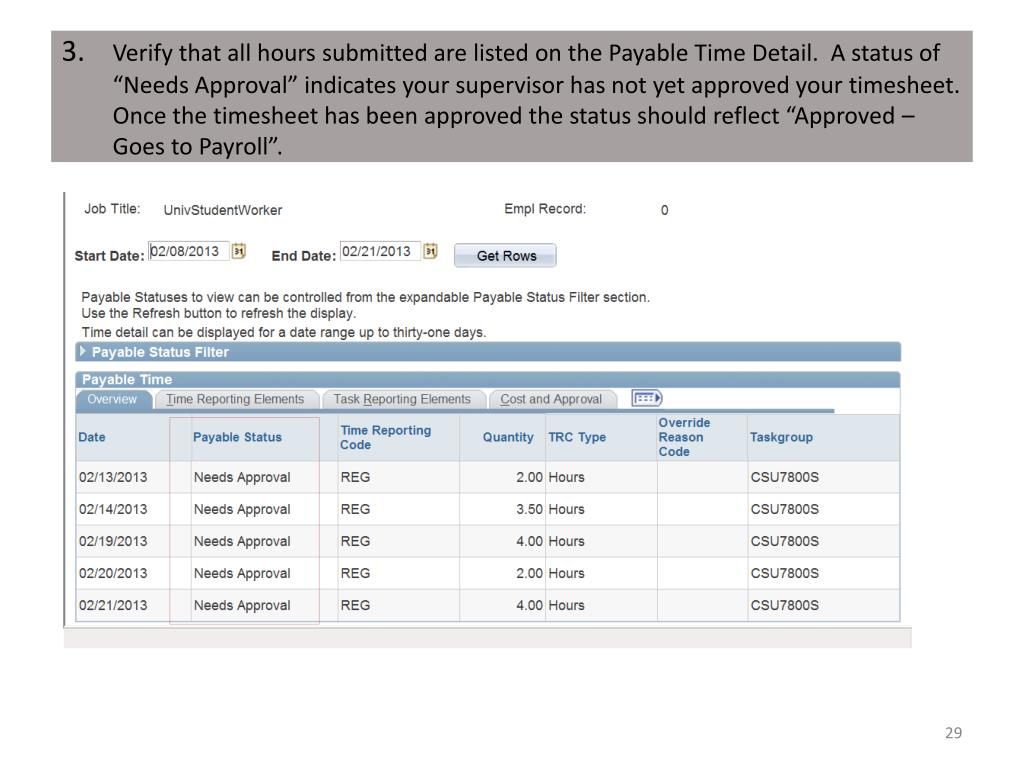Click the Empl Record value 0
Viewport: 1024px width, 768px height.
click(664, 210)
